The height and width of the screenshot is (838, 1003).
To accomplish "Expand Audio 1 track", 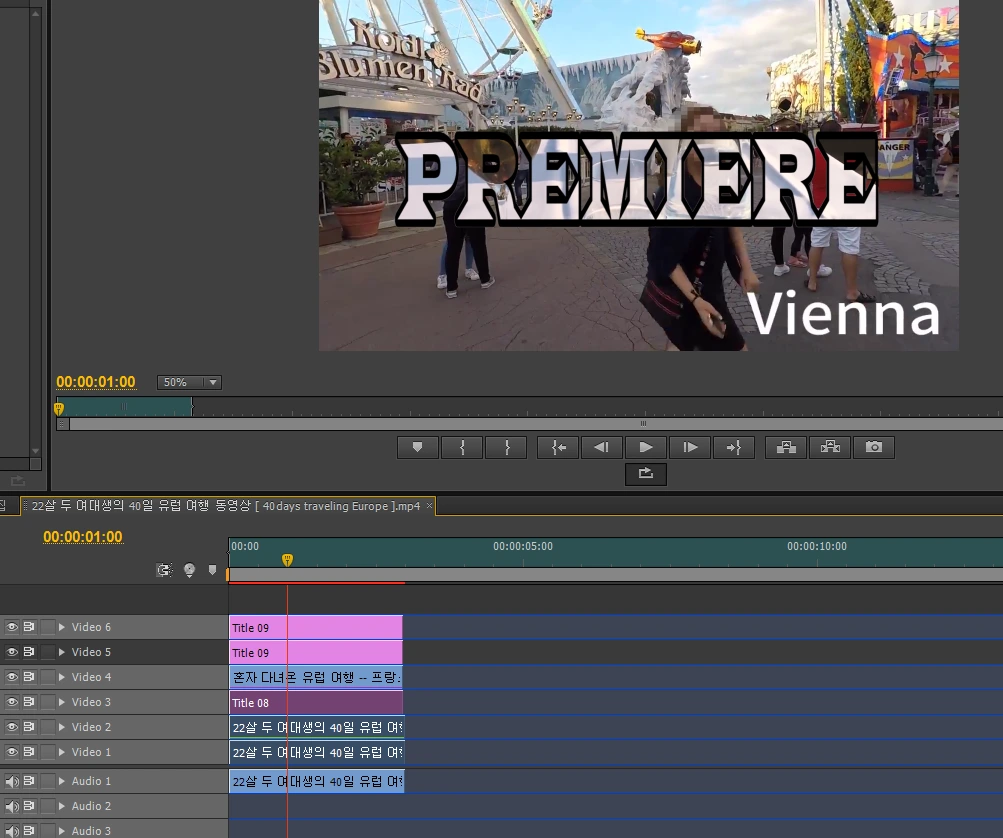I will (x=62, y=781).
